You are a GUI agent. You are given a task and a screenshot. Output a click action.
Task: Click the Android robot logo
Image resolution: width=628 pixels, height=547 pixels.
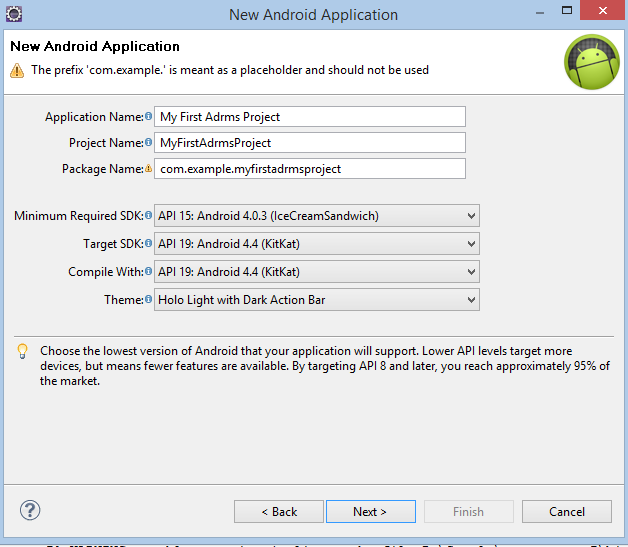[x=592, y=62]
